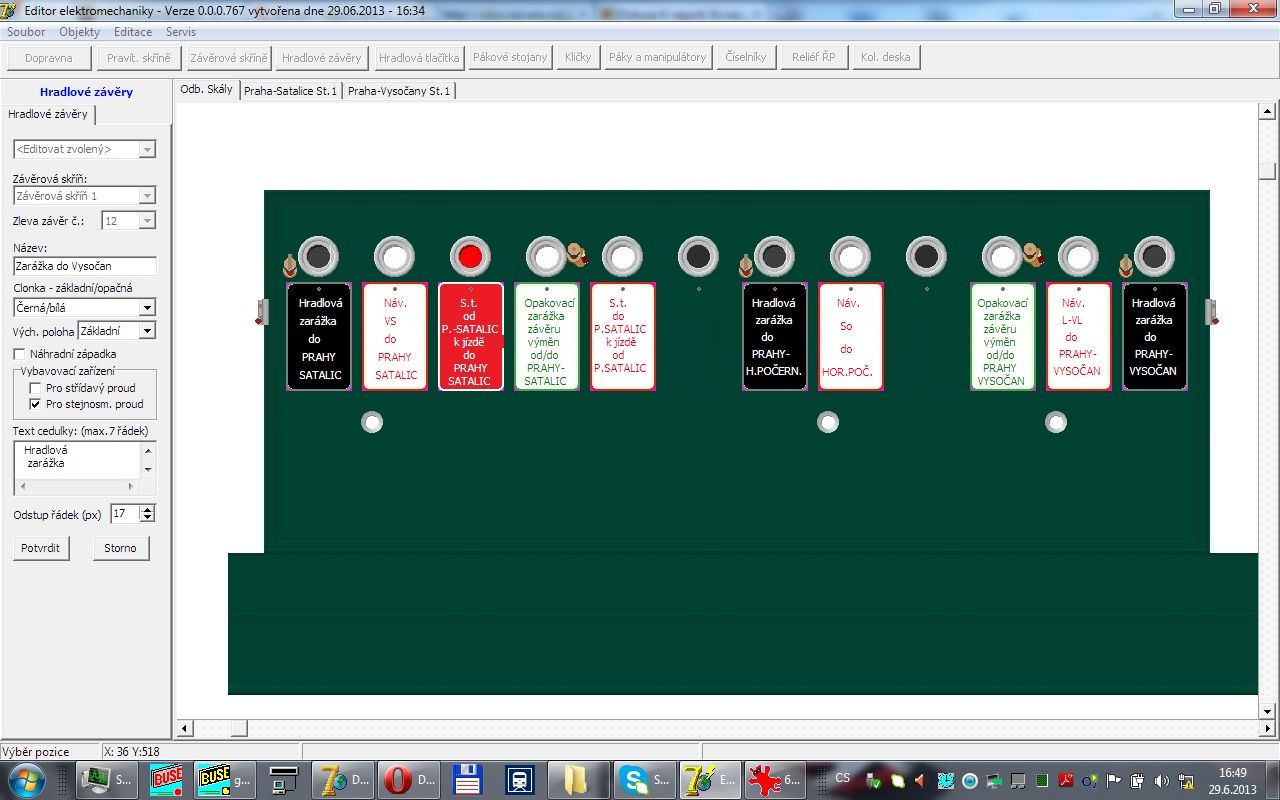
Task: Open the folder icon in the taskbar
Action: point(577,779)
